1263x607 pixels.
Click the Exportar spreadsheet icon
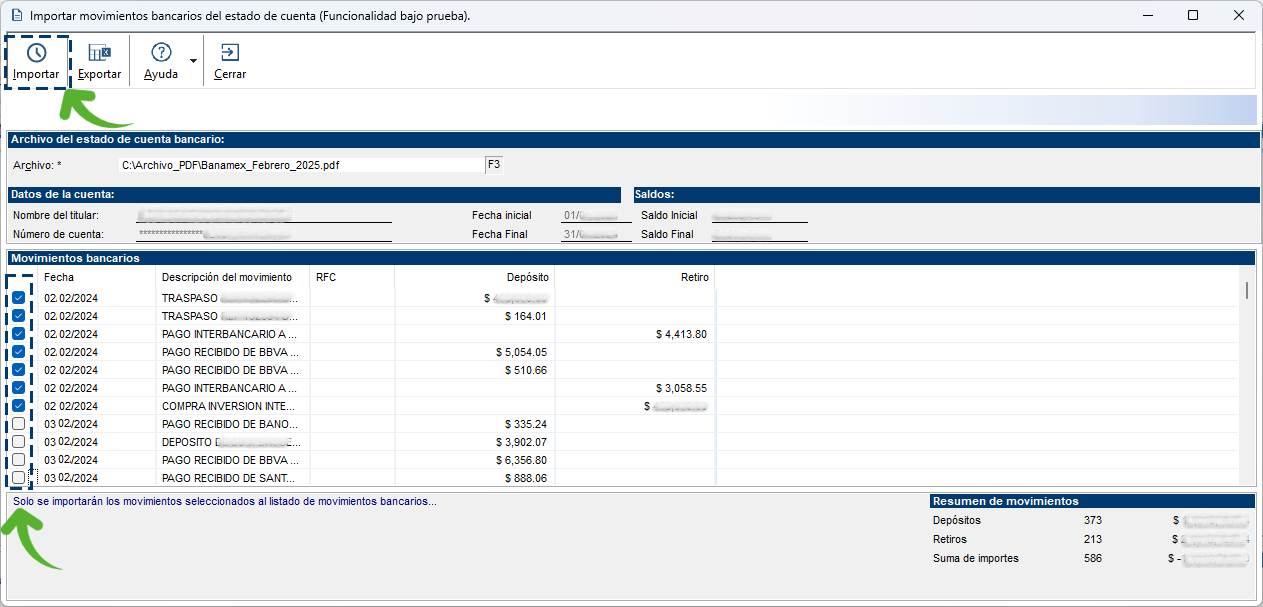99,53
